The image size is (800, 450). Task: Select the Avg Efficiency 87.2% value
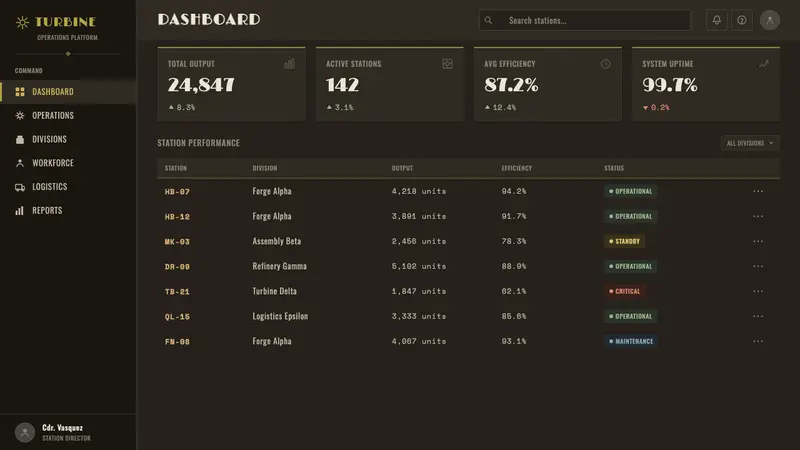511,85
